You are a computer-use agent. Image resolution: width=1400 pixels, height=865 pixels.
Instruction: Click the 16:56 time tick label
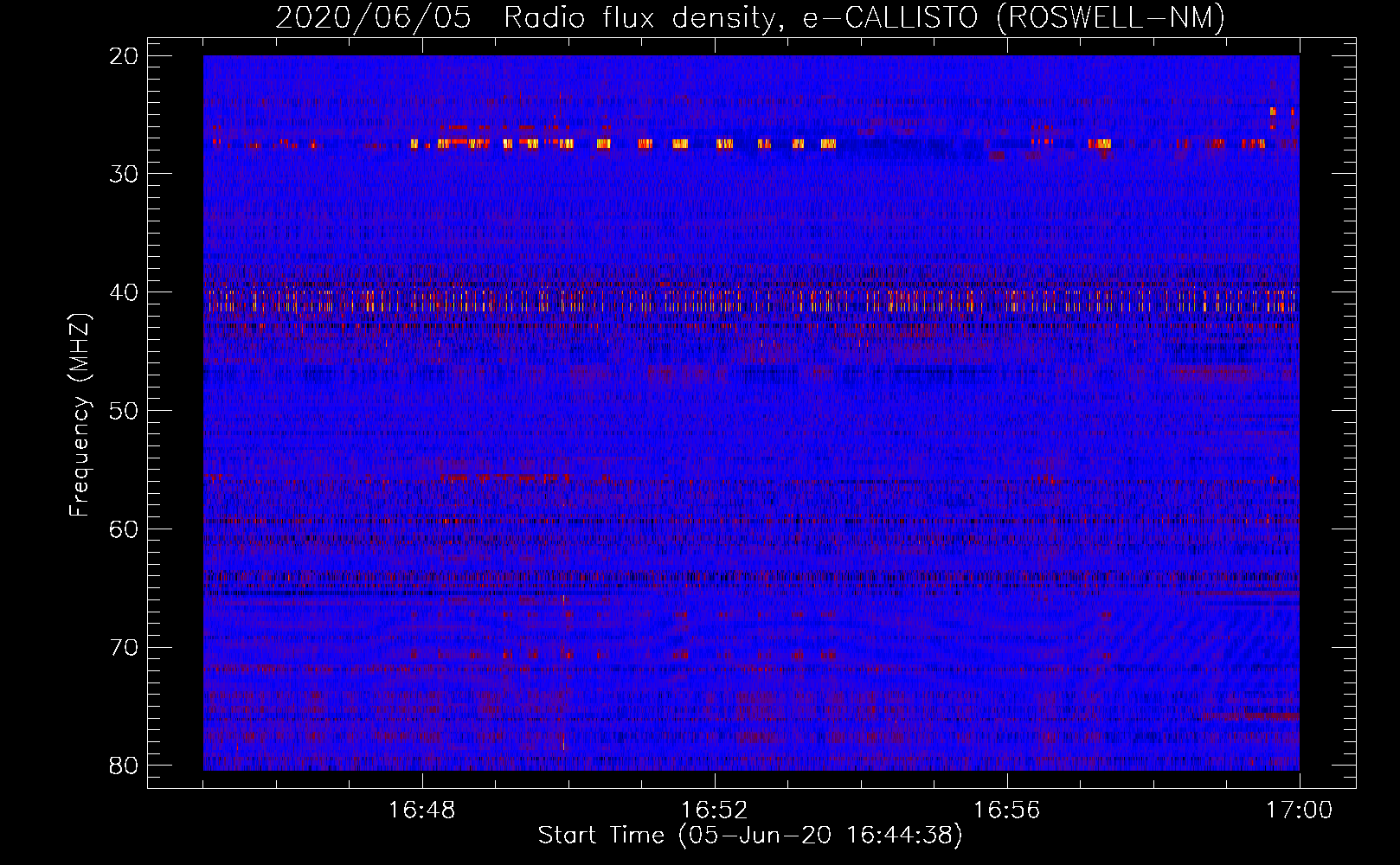pyautogui.click(x=1006, y=811)
